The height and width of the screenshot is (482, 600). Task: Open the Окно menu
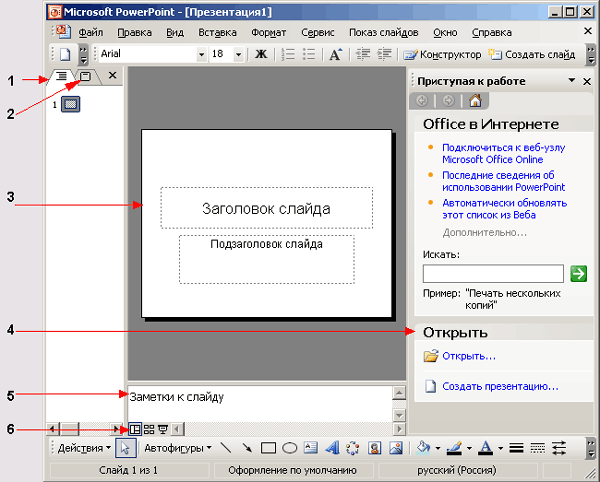[445, 33]
